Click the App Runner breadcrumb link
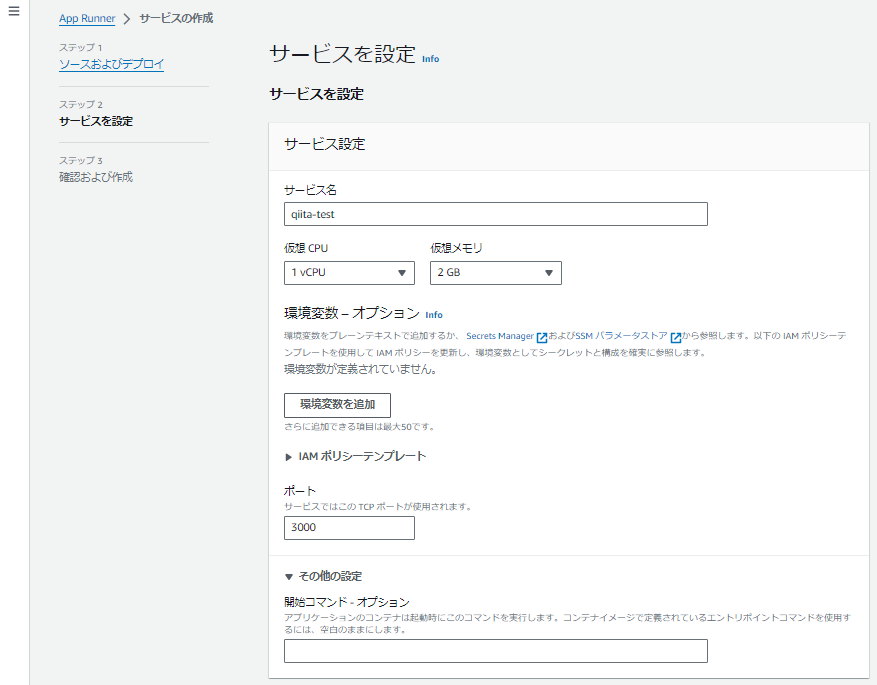Image resolution: width=877 pixels, height=685 pixels. pyautogui.click(x=87, y=18)
